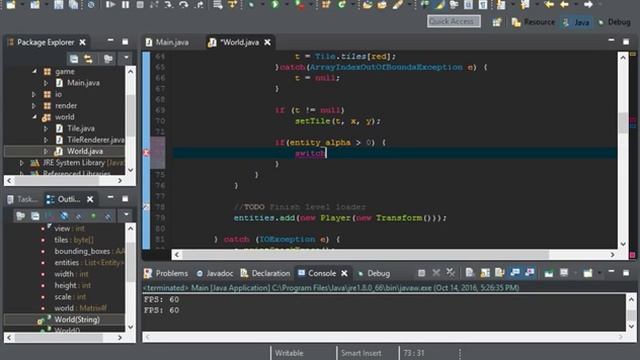Collapse the game package tree node

coord(34,71)
